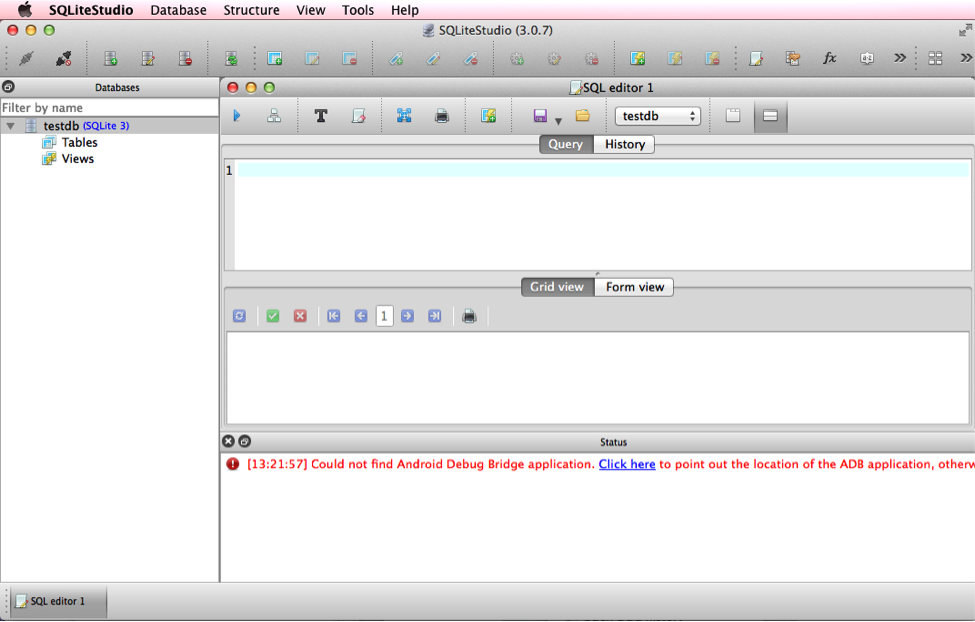Toggle Grid view display mode
975x622 pixels.
(556, 287)
